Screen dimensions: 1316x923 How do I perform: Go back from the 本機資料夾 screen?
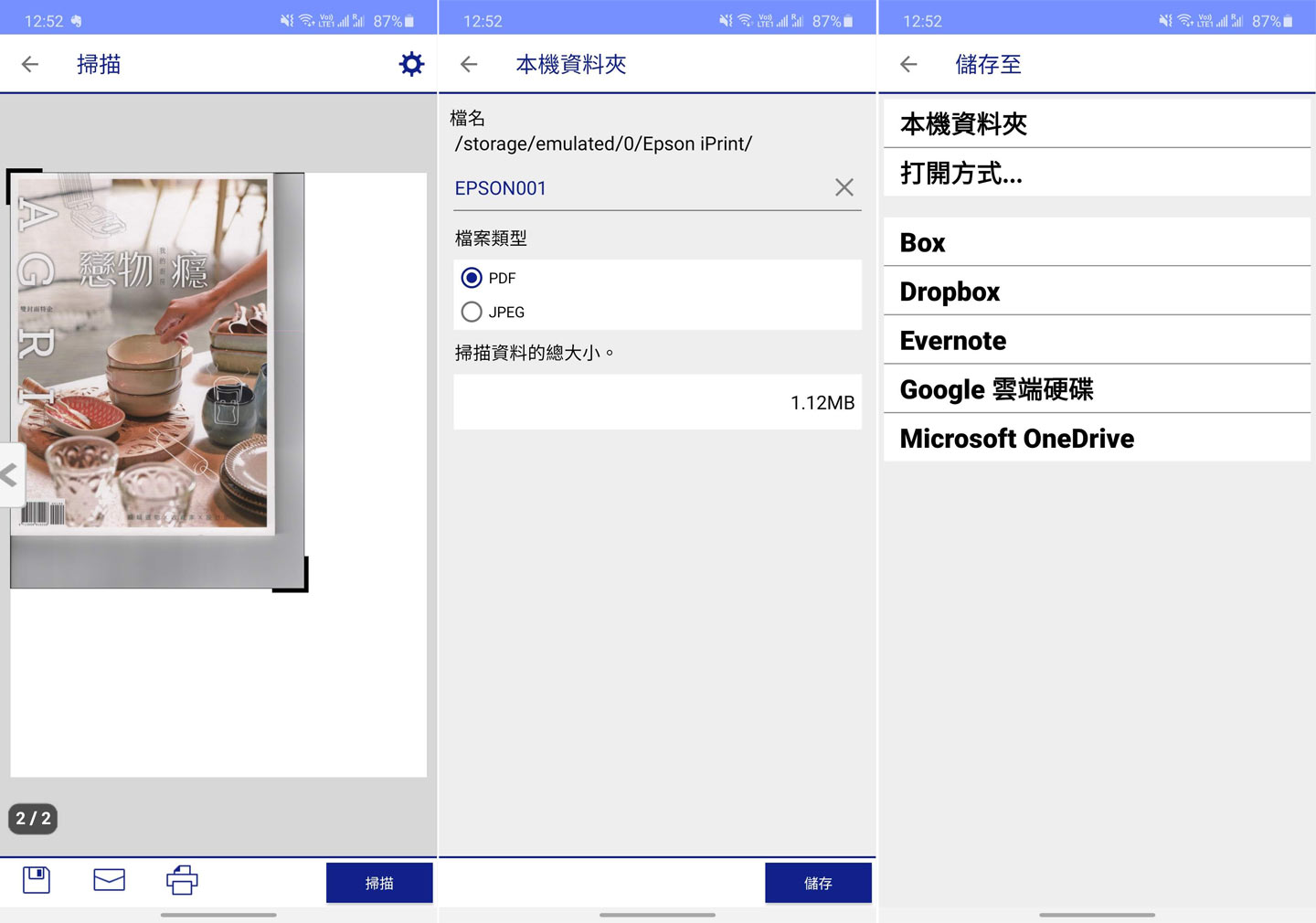click(x=469, y=64)
